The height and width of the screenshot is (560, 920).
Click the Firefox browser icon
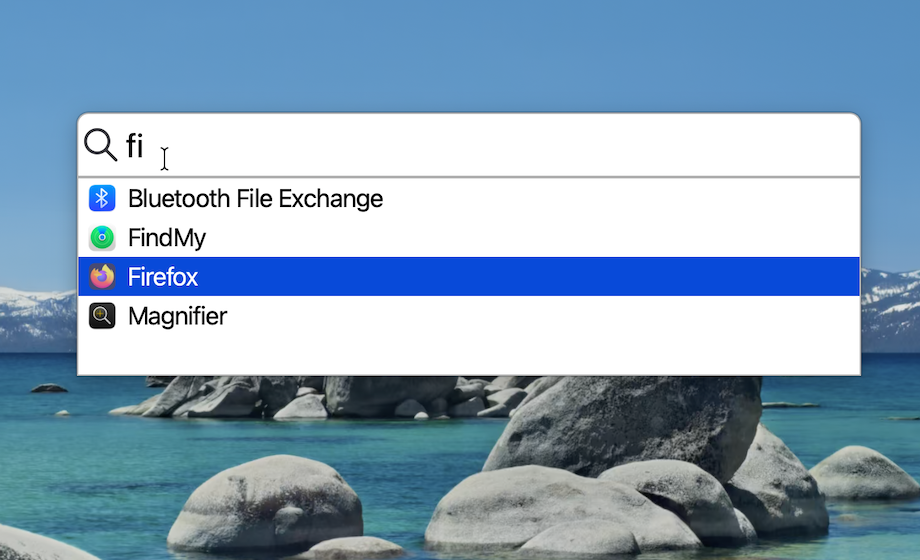click(x=102, y=276)
